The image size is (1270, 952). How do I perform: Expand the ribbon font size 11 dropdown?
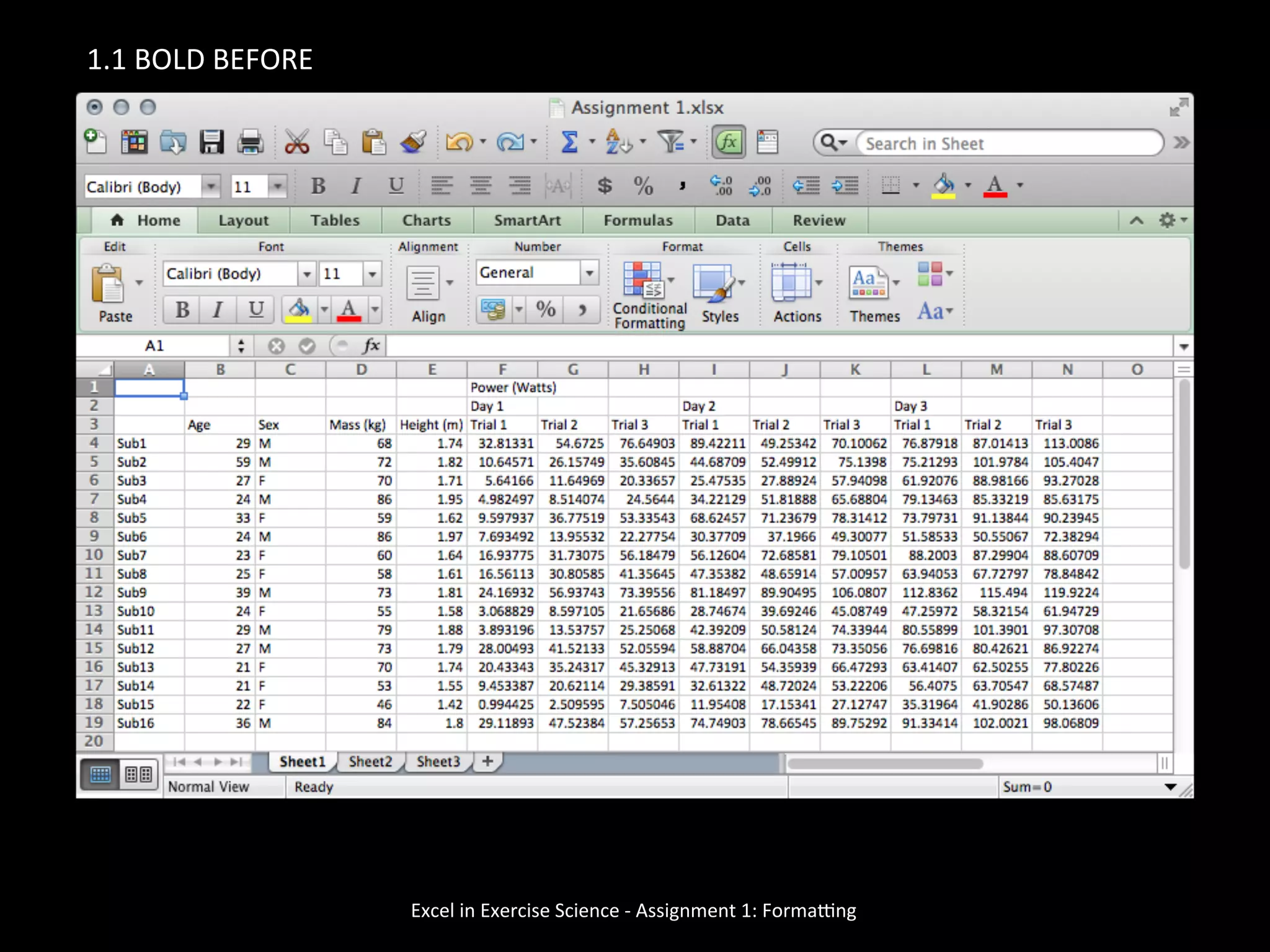pyautogui.click(x=372, y=274)
